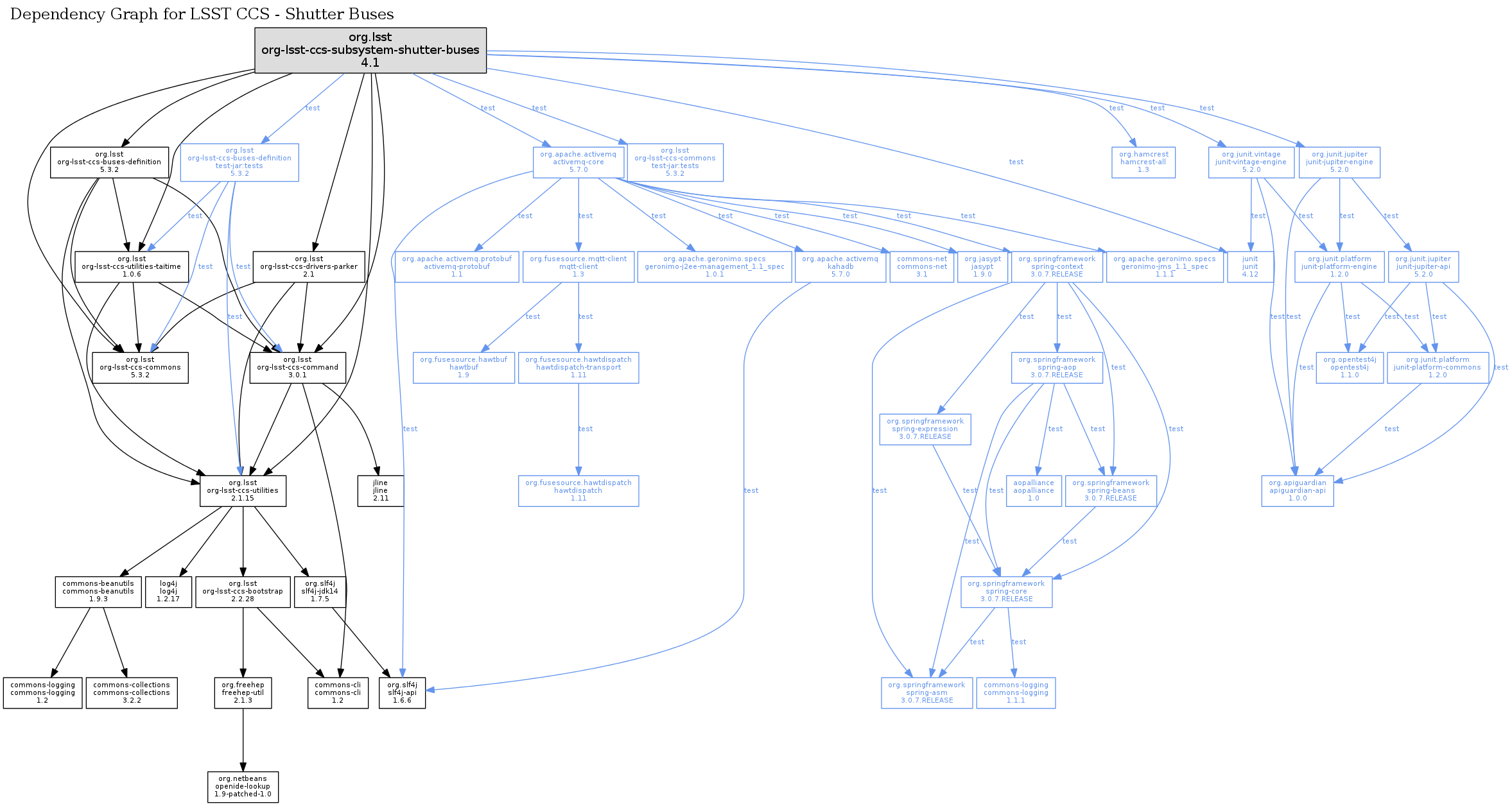1512x806 pixels.
Task: Click the apiguardian-api 1.0.0 node
Action: tap(1297, 491)
